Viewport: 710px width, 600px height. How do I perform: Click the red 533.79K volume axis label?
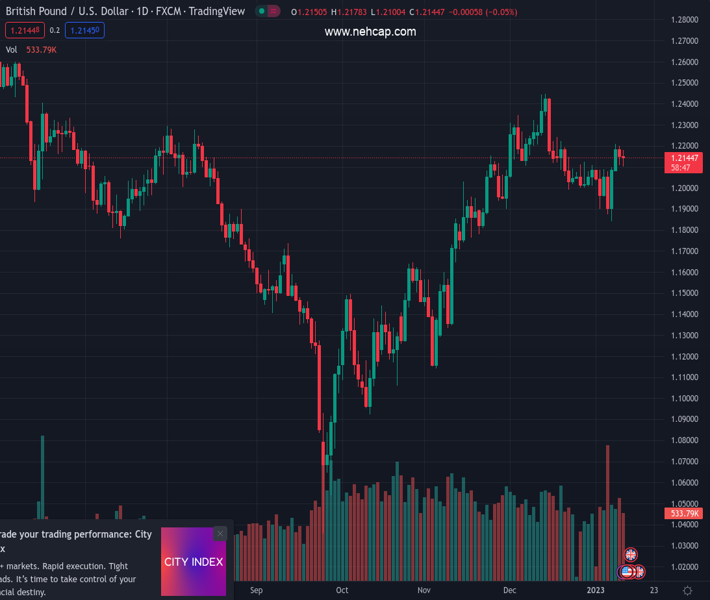685,514
